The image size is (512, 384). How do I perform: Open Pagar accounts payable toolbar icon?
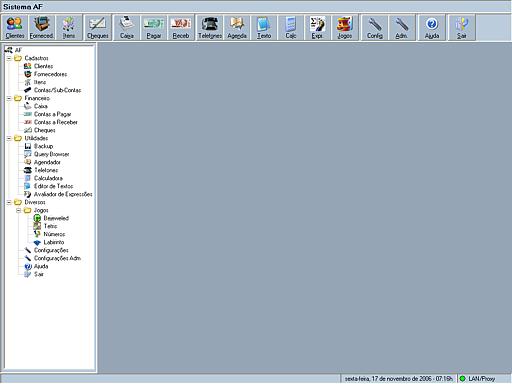(154, 27)
